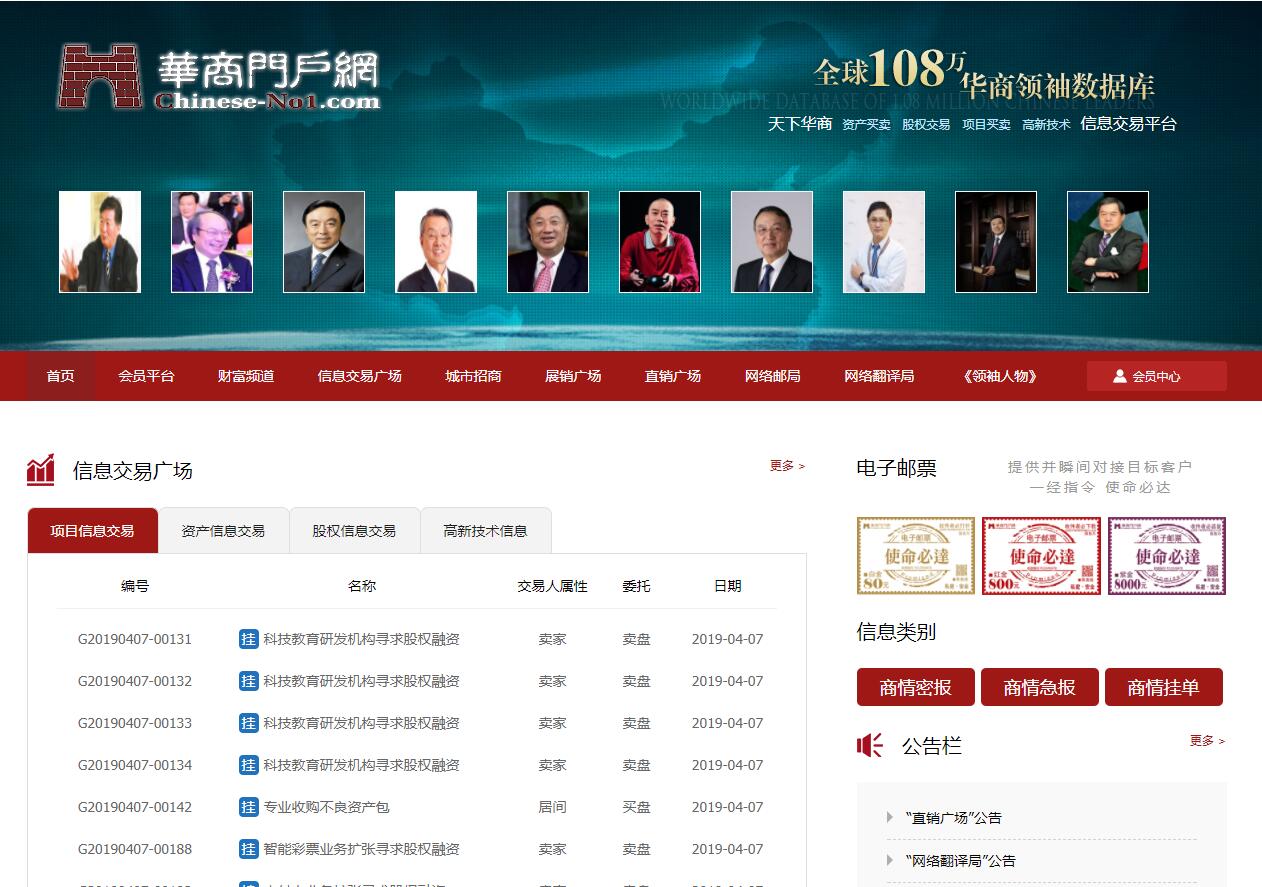
Task: Click portrait of man with crossed arms
Action: [x=1108, y=242]
